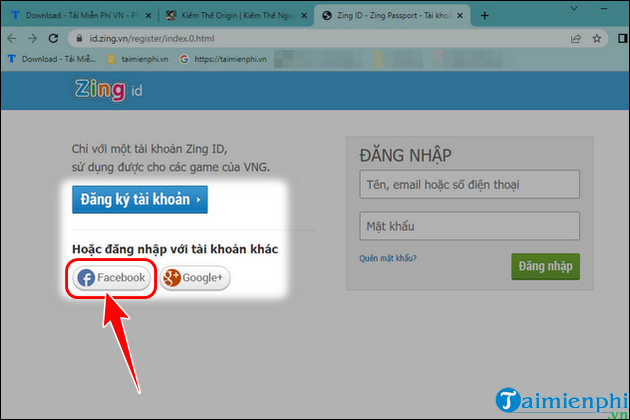Open the side panel icon
Screen dimensions: 630x420
[x=622, y=39]
